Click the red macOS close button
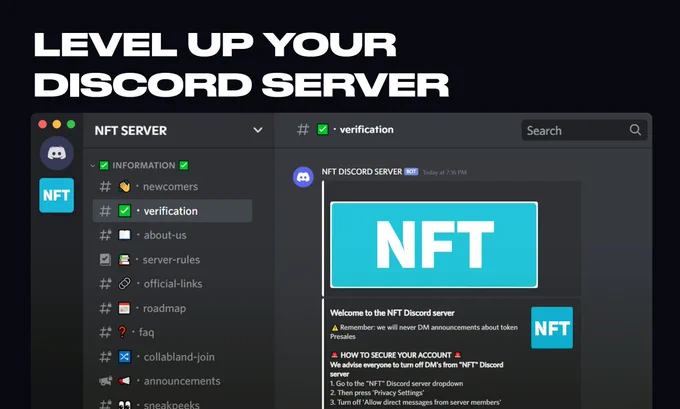This screenshot has width=680, height=409. 42,124
